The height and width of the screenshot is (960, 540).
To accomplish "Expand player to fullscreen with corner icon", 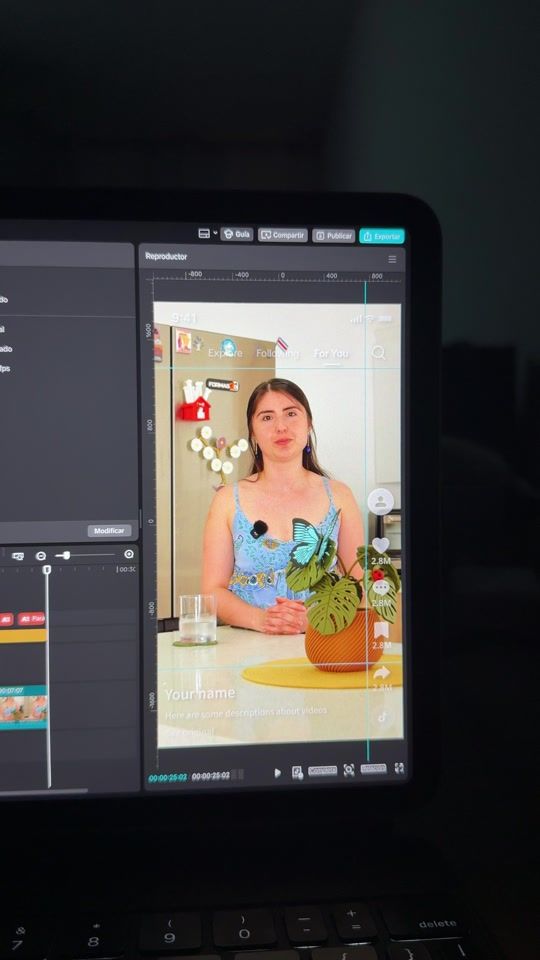I will click(x=399, y=768).
